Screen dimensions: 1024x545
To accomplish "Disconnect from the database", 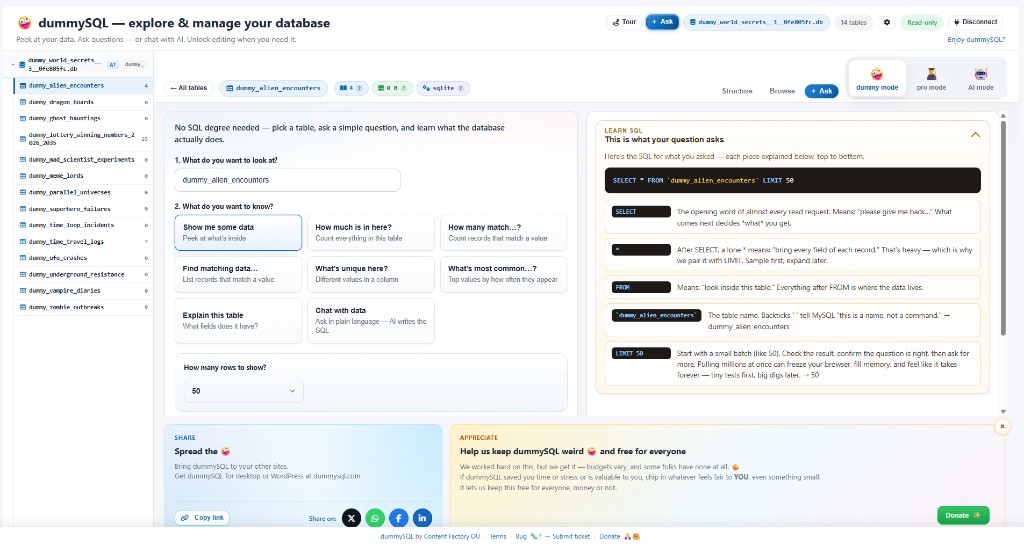I will (x=976, y=22).
